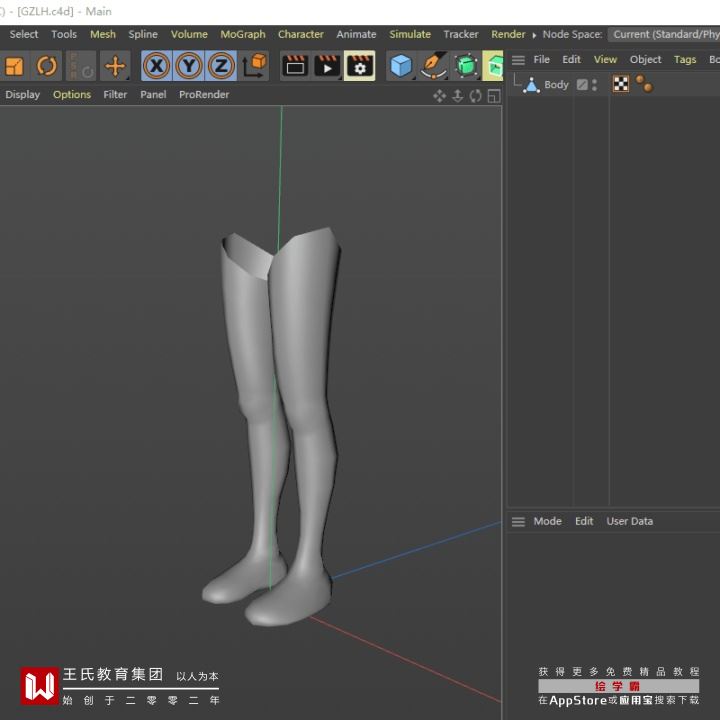The image size is (720, 720).
Task: Click the viewport zoom camera icon
Action: coord(457,96)
